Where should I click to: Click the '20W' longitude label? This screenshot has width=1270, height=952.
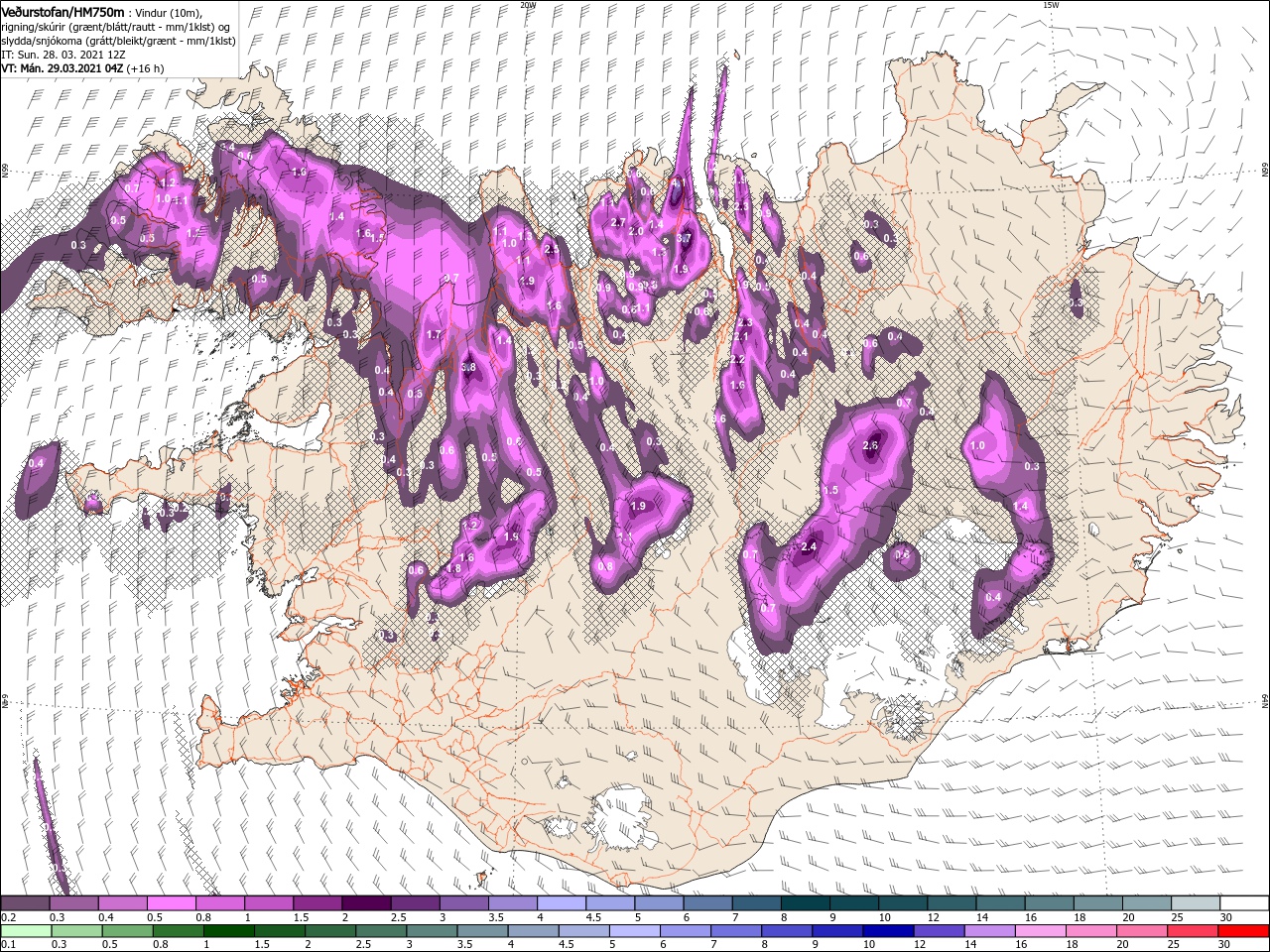point(527,5)
